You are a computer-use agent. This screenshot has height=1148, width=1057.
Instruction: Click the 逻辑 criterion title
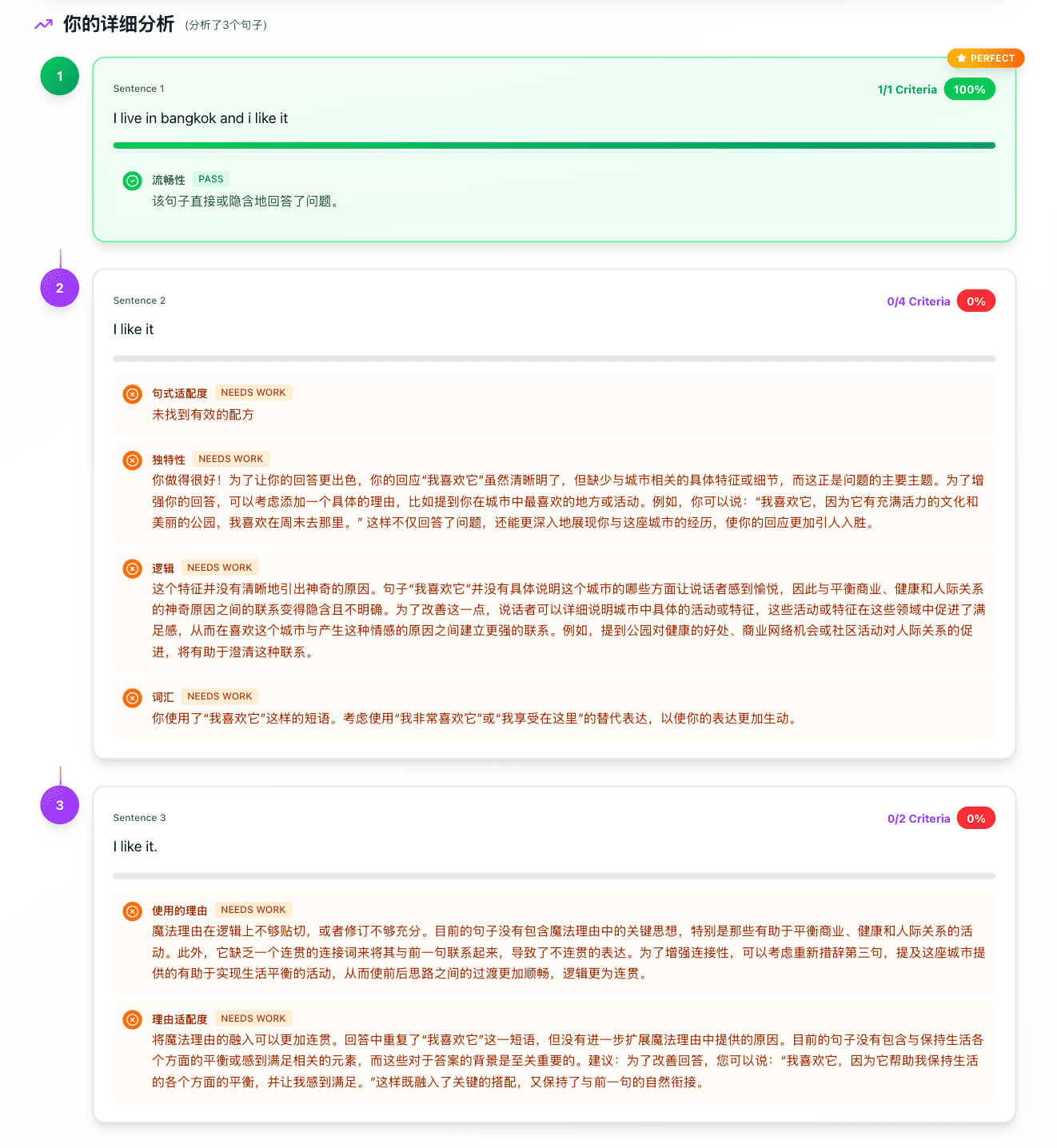[x=163, y=568]
